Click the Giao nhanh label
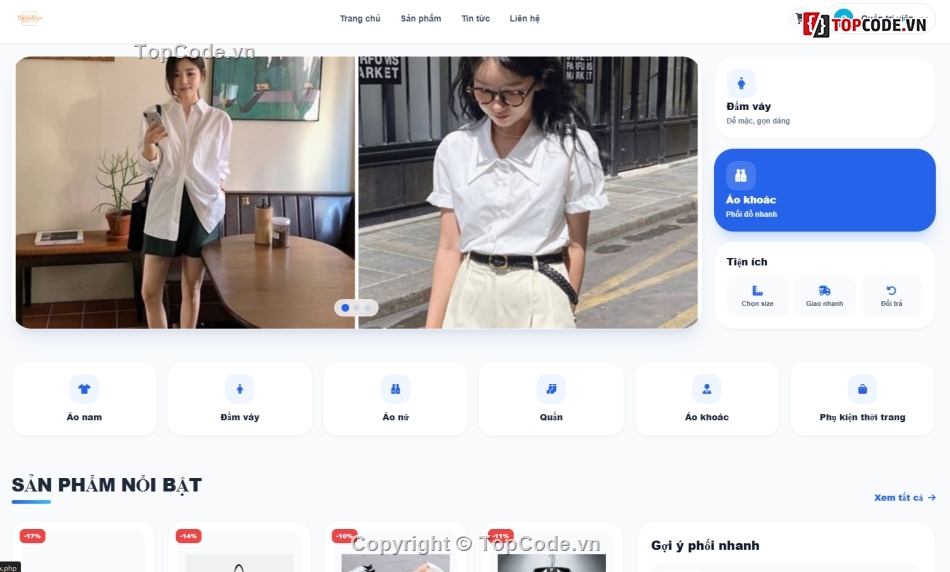Image resolution: width=950 pixels, height=572 pixels. (824, 304)
